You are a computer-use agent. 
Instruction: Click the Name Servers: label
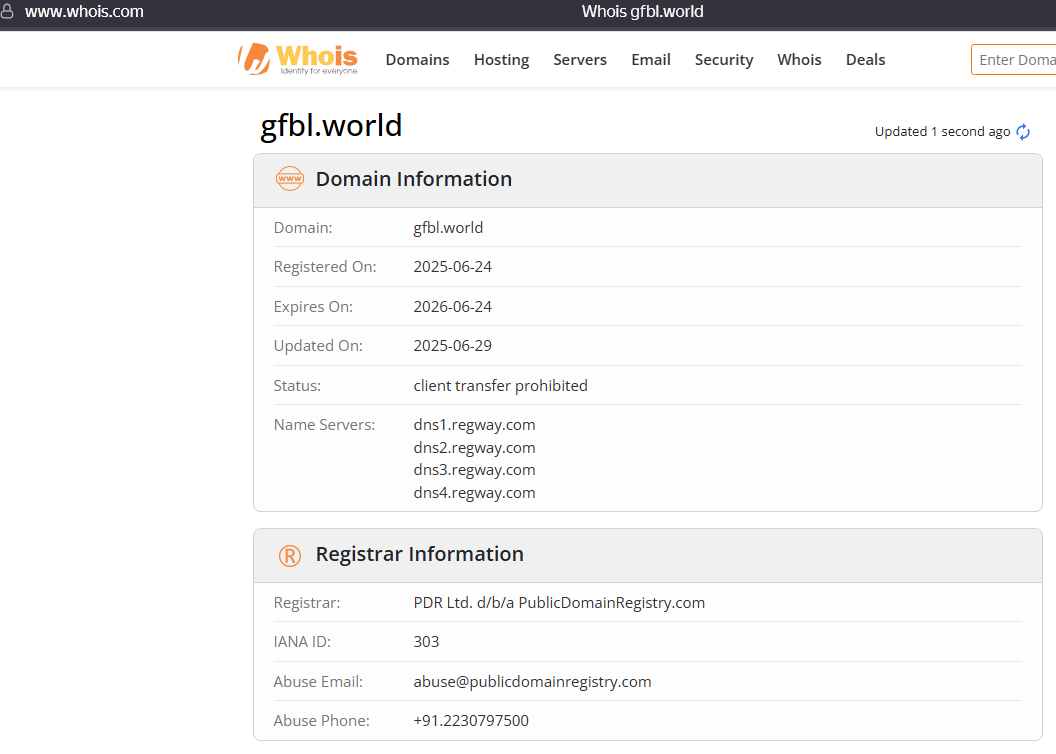[x=324, y=425]
